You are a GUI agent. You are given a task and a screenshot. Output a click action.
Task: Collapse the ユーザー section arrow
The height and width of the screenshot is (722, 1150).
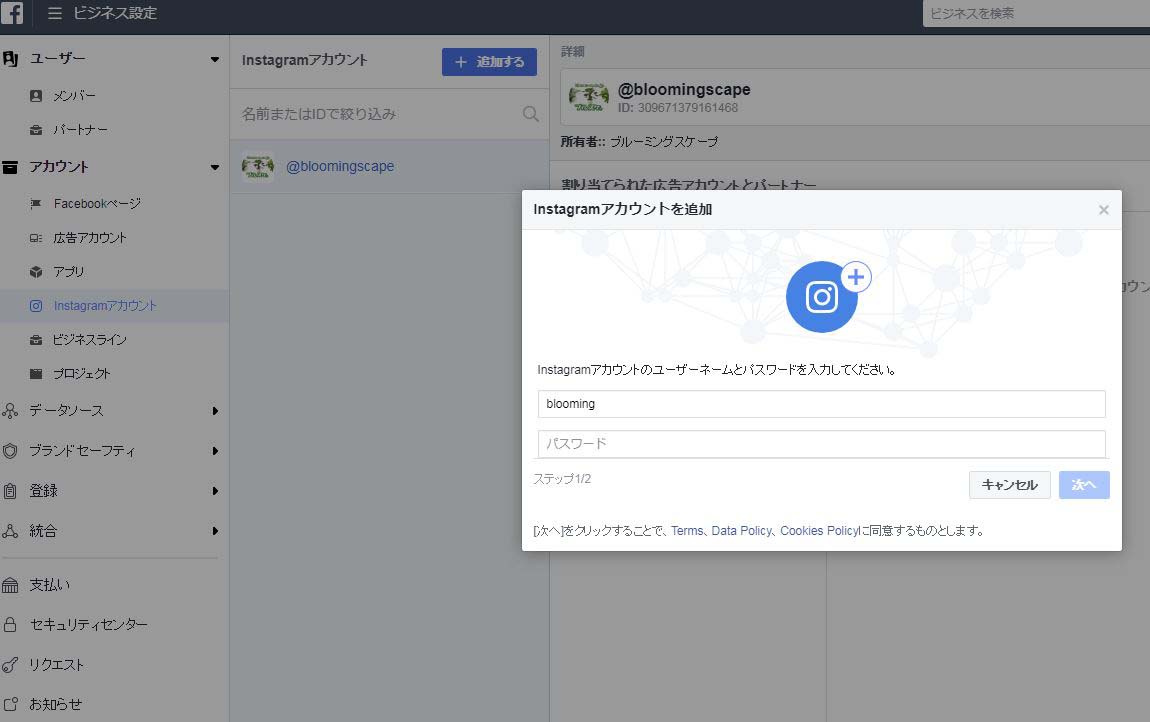215,59
